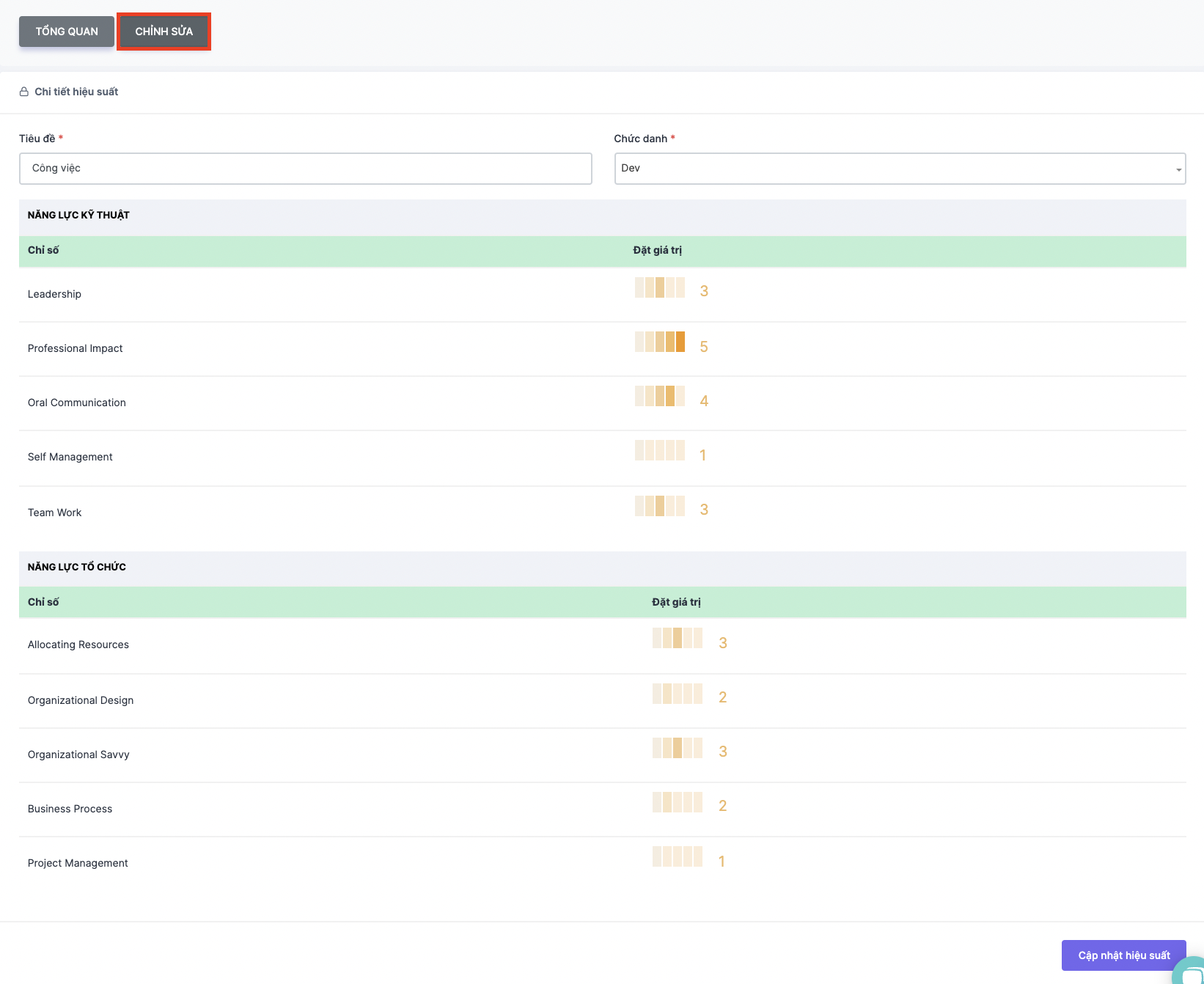Click the Oral Communication value 4
Viewport: 1204px width, 984px height.
(704, 401)
